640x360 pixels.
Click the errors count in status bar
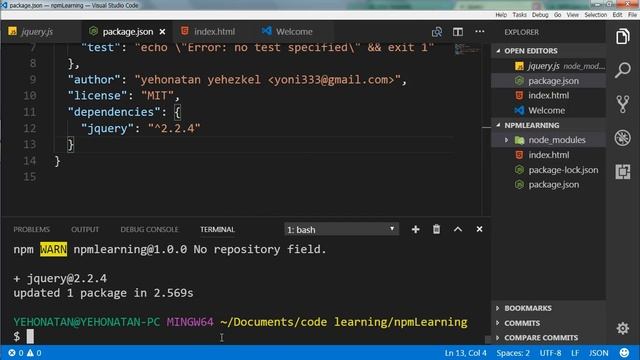click(16, 353)
